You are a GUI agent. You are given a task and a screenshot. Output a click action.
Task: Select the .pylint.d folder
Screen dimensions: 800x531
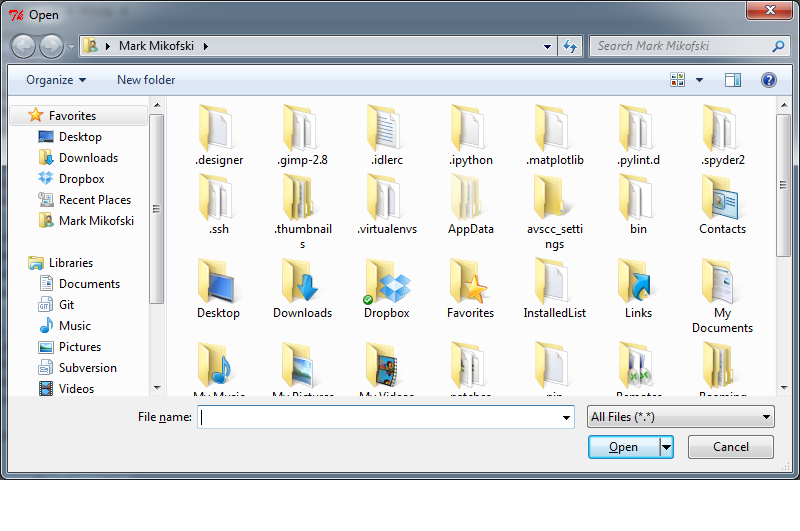tap(638, 135)
